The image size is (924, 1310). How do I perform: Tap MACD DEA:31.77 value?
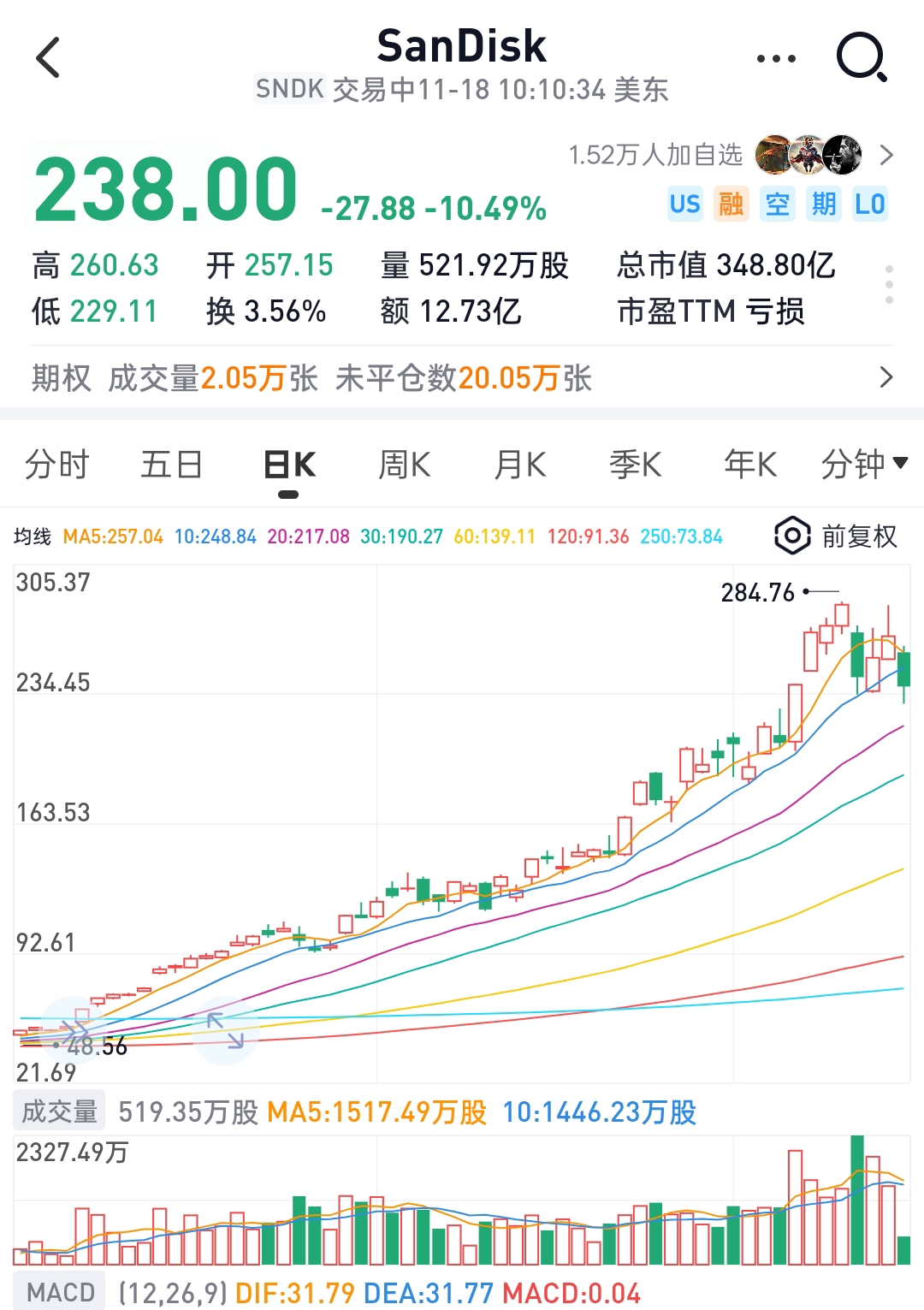pos(429,1293)
